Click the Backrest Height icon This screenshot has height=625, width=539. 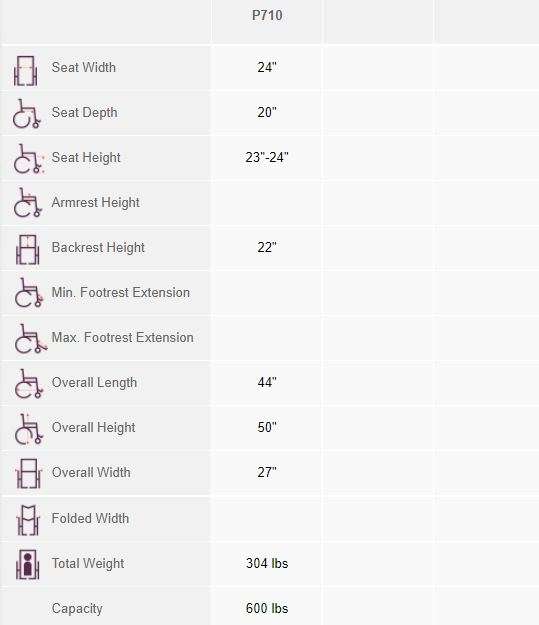[x=28, y=250]
